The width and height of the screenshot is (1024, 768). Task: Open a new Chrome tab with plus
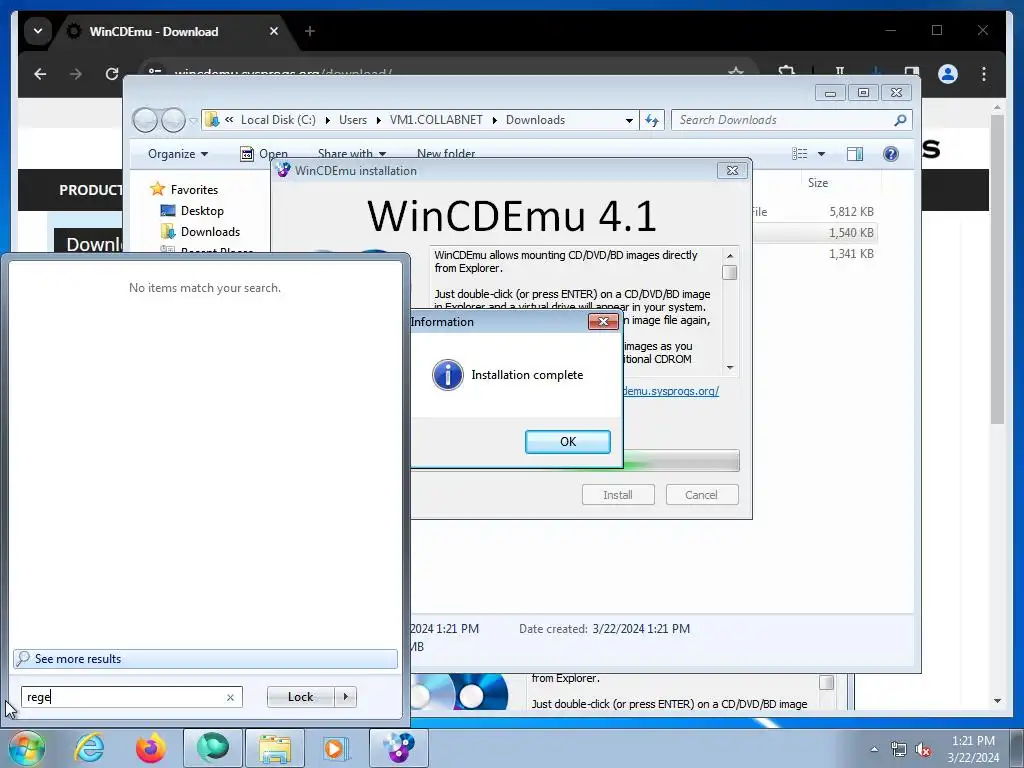click(x=310, y=31)
